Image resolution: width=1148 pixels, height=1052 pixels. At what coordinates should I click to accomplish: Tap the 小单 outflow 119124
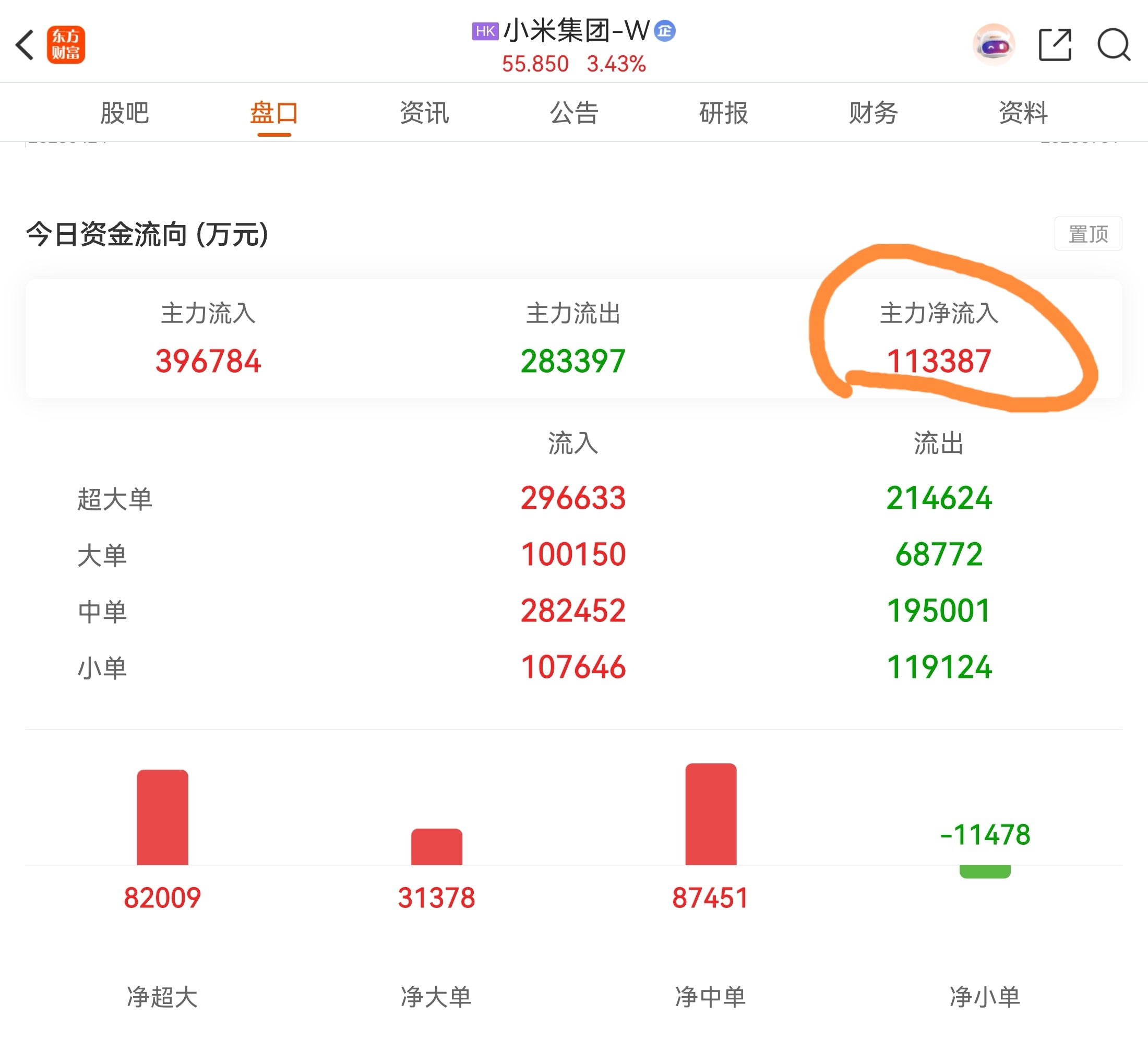coord(939,667)
